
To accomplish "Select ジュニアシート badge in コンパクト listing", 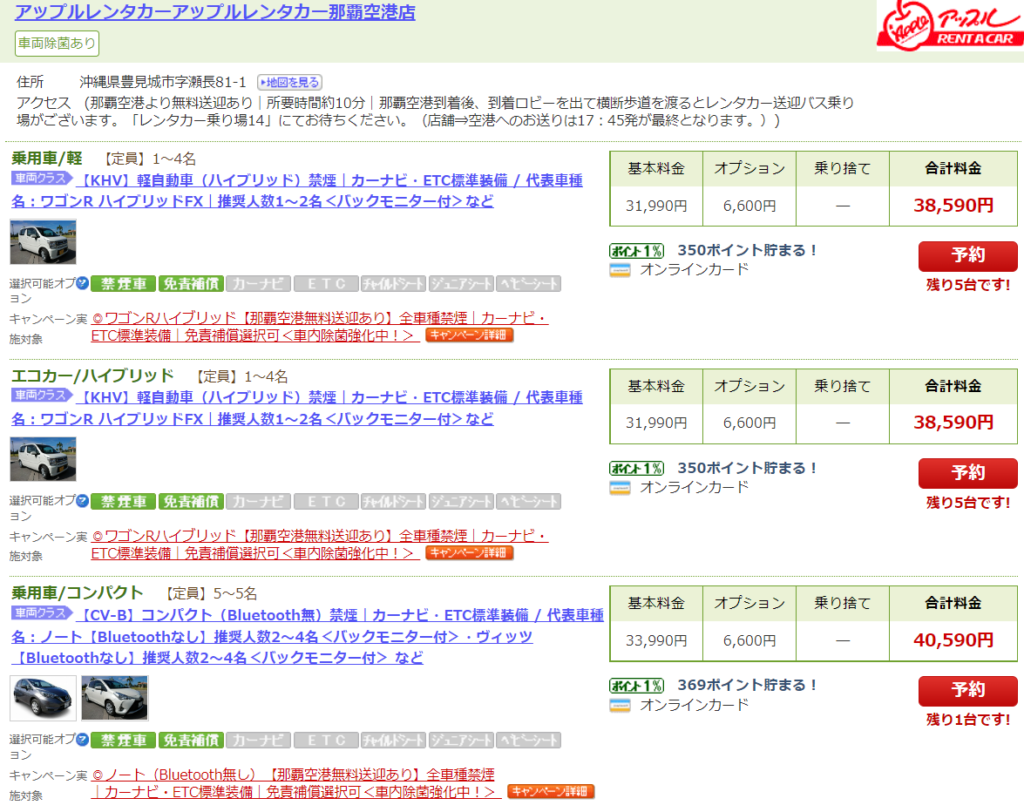I will point(461,740).
